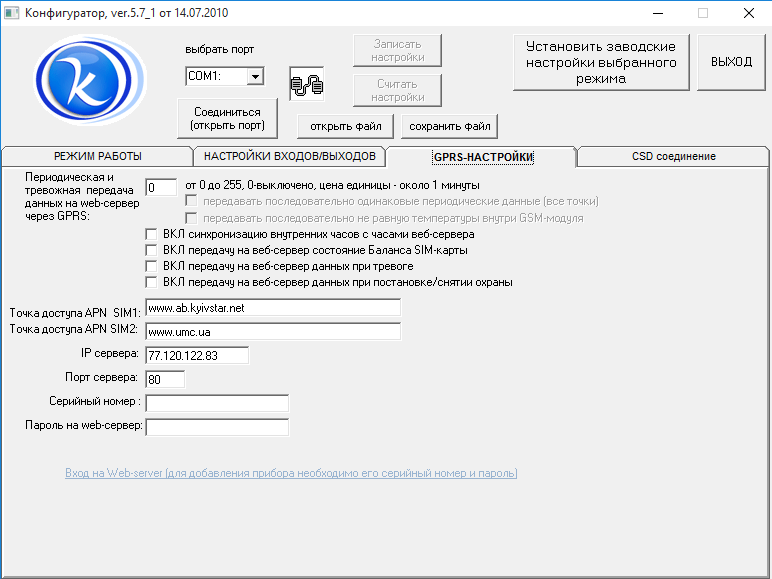Click the Серийный номер input field

pos(217,403)
